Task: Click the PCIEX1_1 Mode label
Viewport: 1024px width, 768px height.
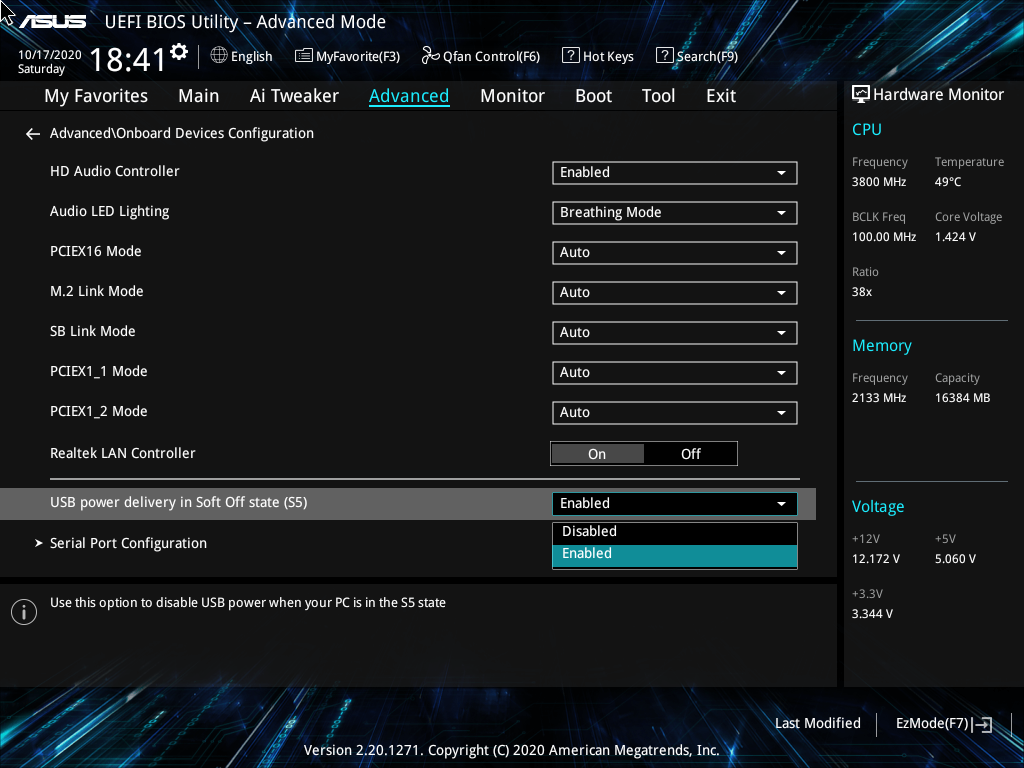Action: (x=99, y=372)
